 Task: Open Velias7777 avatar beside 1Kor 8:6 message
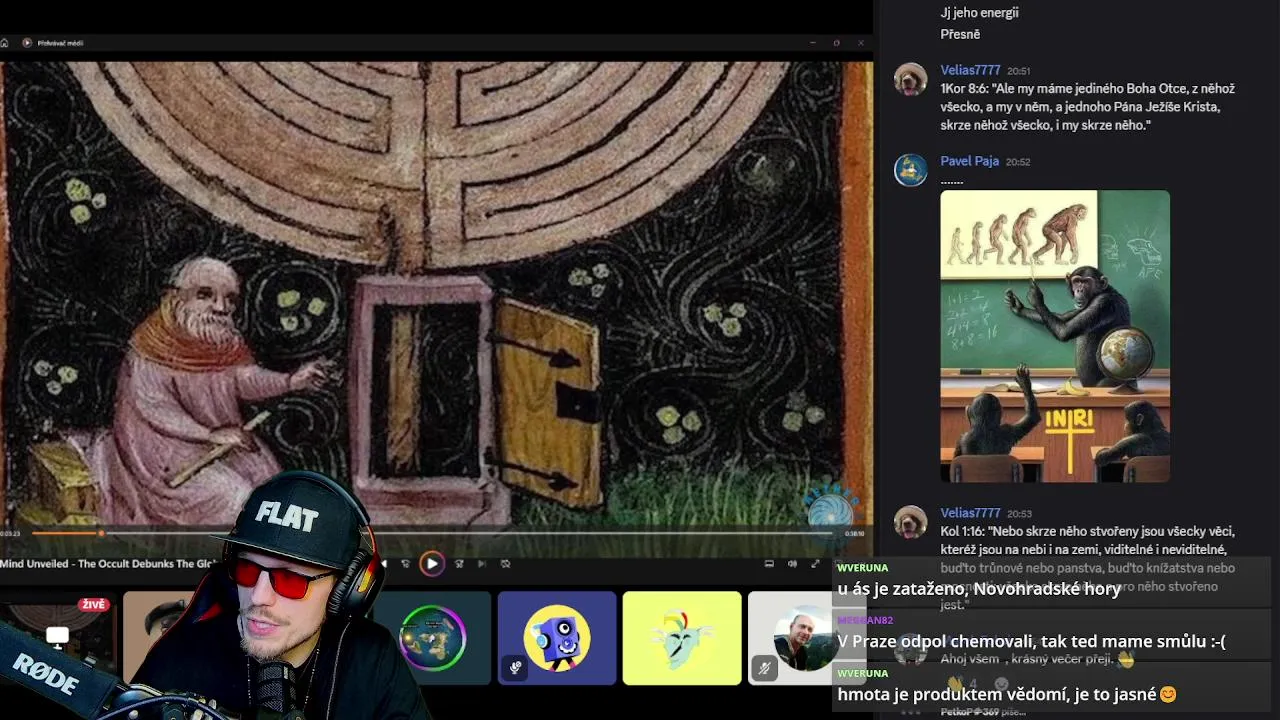[910, 79]
